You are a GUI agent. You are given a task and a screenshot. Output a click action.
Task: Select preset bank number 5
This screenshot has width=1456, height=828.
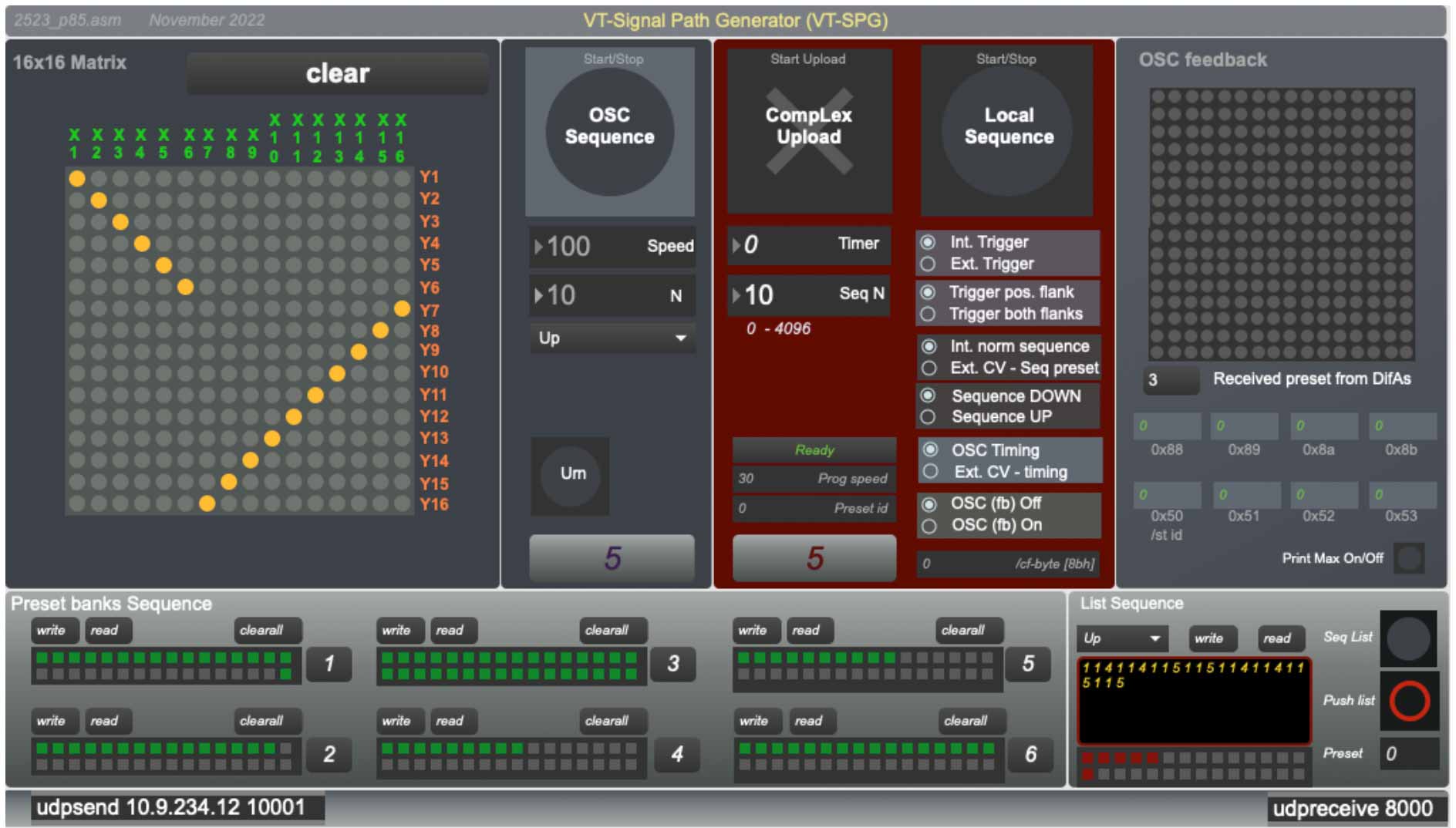tap(1028, 664)
